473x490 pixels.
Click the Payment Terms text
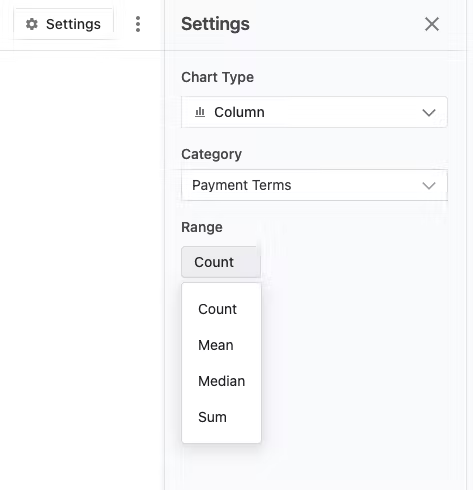click(x=242, y=185)
